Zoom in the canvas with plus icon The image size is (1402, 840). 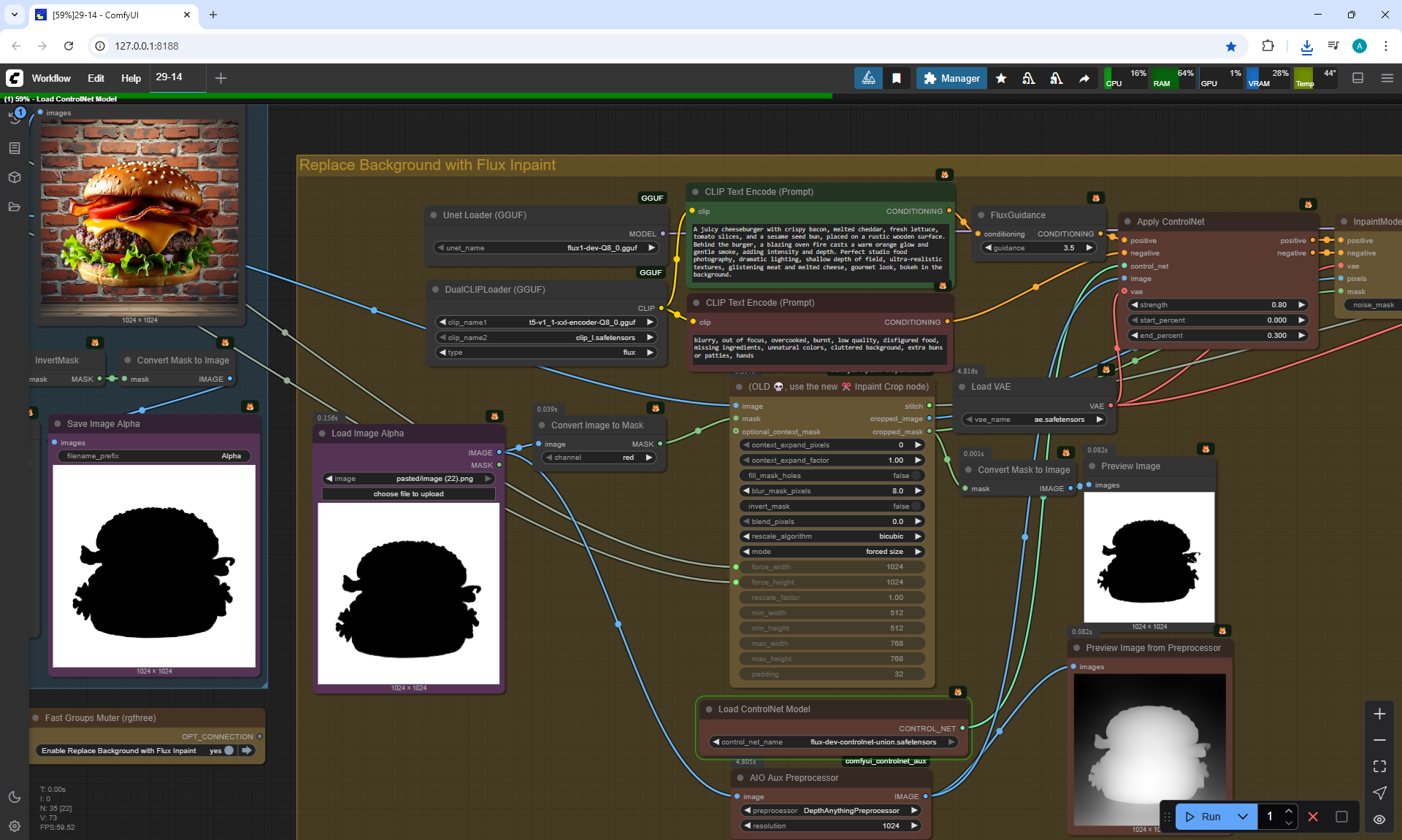coord(1379,714)
